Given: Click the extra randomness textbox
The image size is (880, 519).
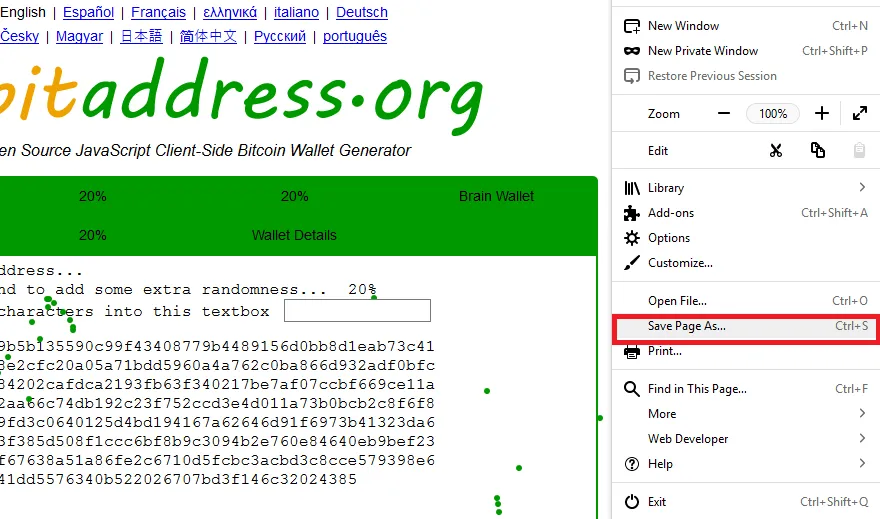Looking at the screenshot, I should pyautogui.click(x=358, y=310).
